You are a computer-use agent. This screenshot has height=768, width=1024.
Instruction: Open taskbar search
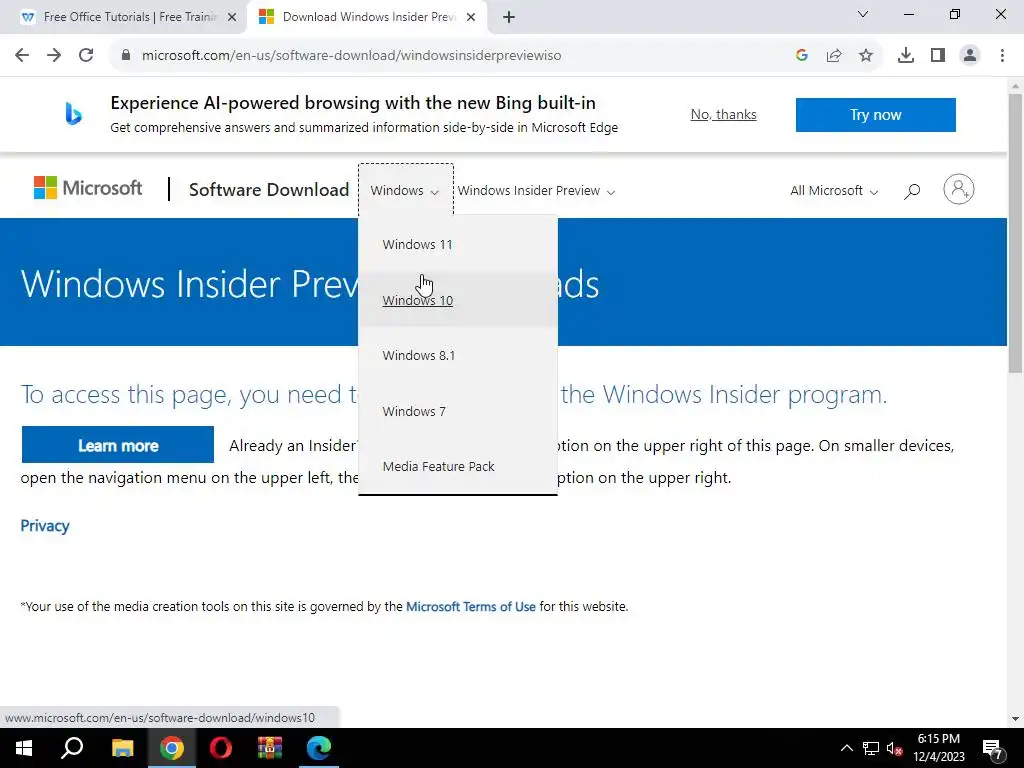click(x=72, y=748)
